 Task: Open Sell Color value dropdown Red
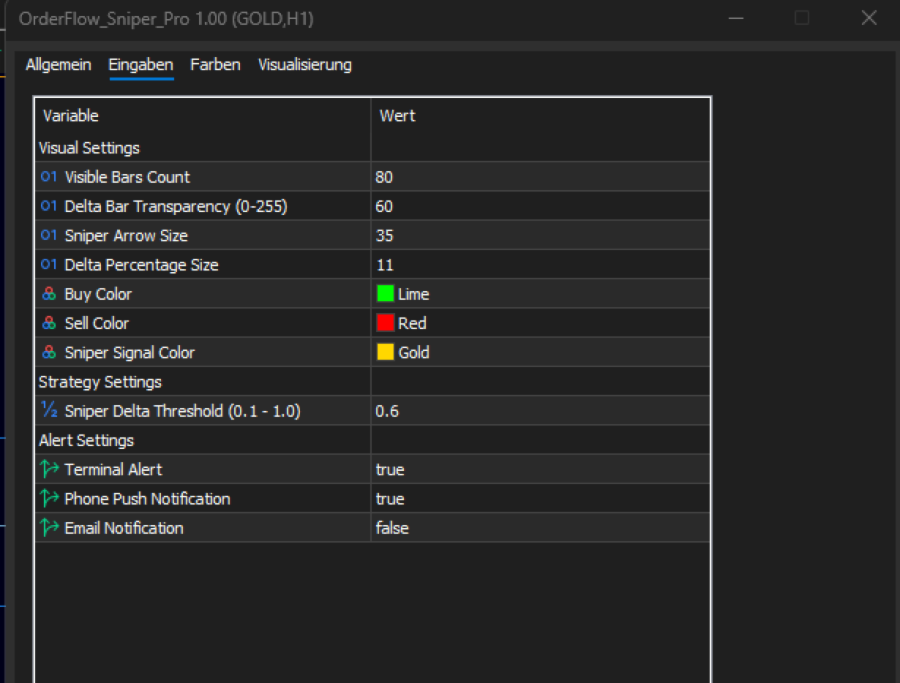point(540,323)
